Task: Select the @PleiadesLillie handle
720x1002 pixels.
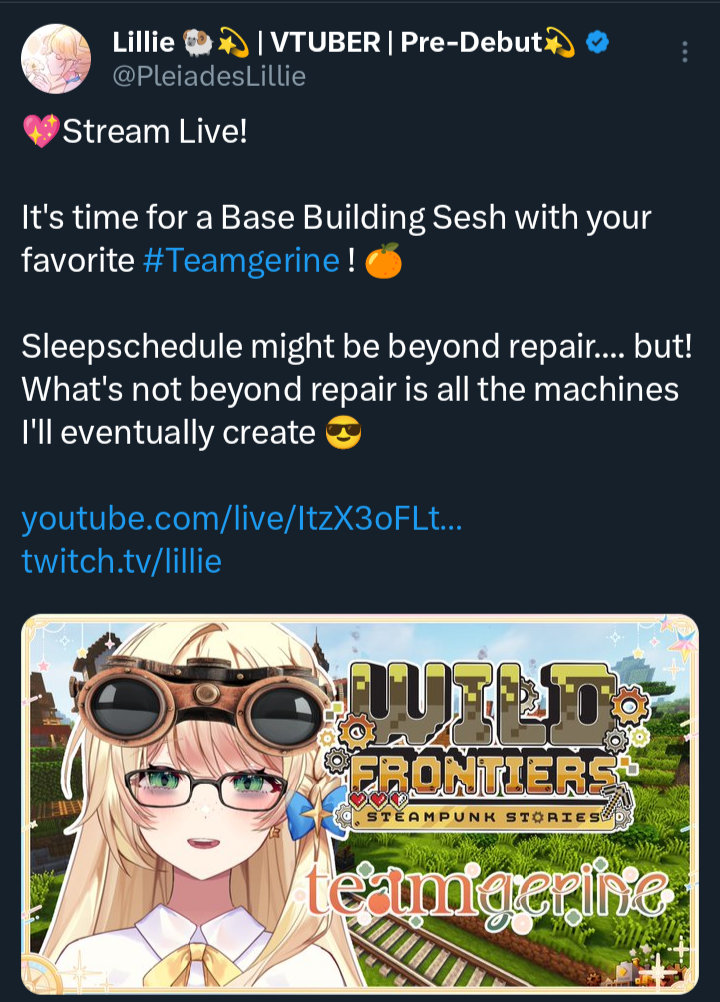Action: click(x=209, y=77)
